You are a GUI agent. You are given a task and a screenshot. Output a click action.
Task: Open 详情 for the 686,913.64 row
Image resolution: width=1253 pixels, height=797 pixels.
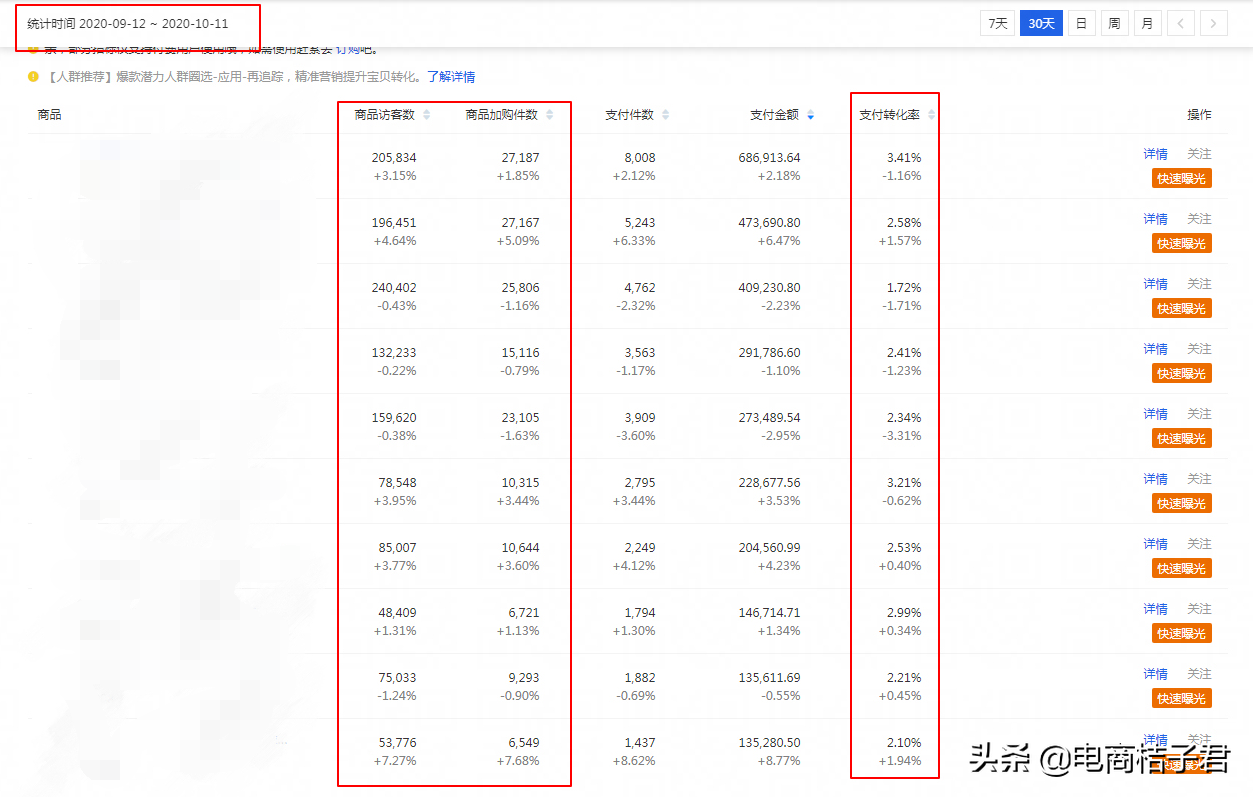[1156, 154]
